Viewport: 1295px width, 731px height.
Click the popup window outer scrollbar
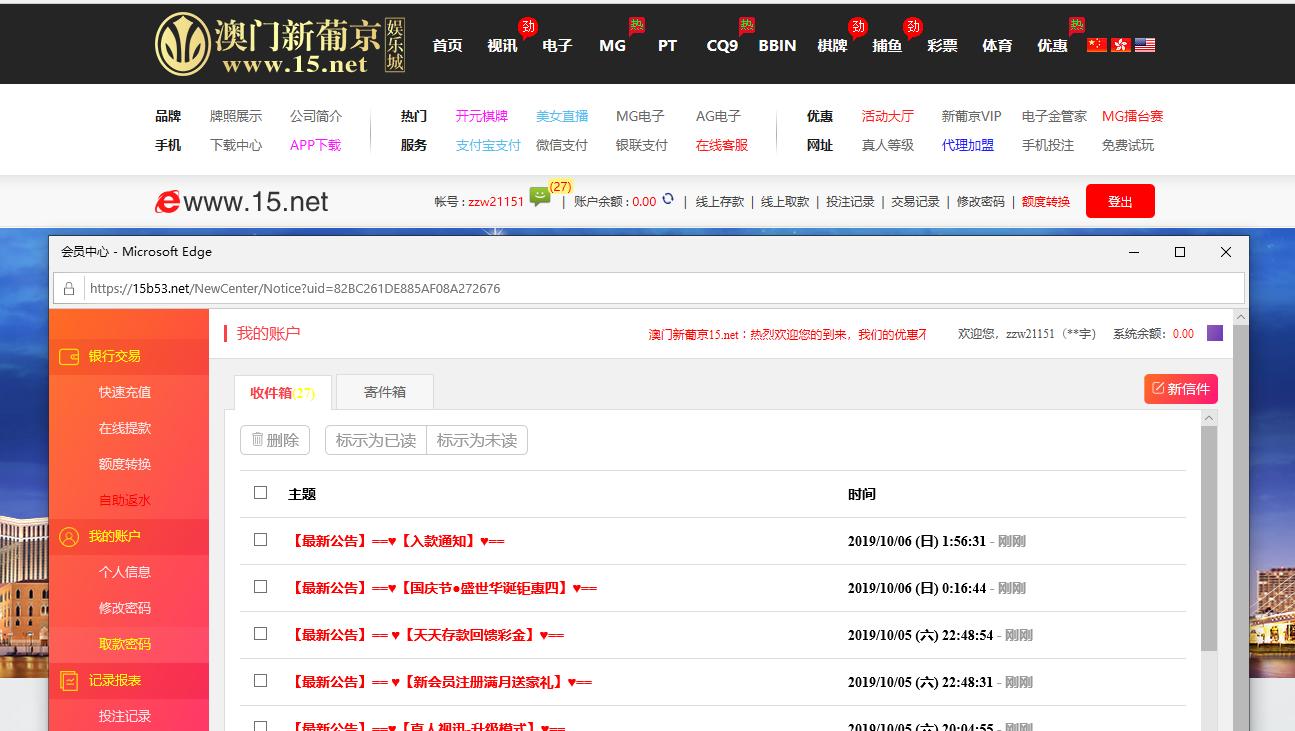(1241, 520)
